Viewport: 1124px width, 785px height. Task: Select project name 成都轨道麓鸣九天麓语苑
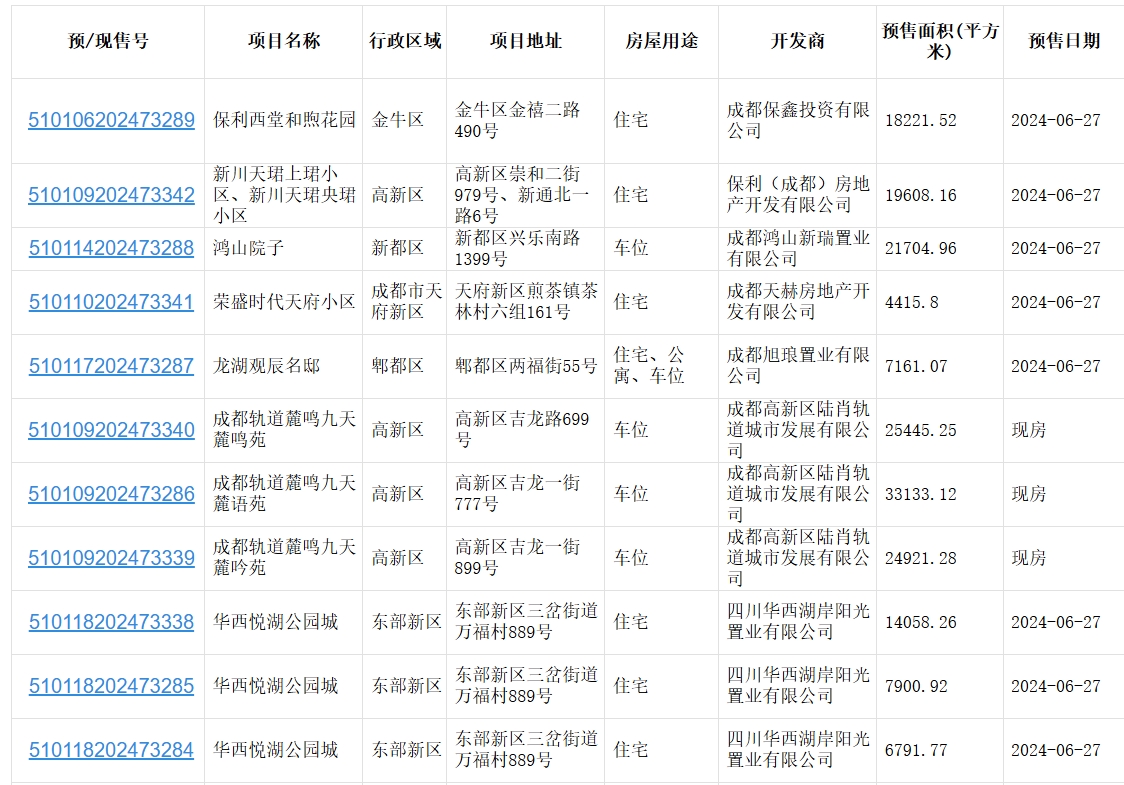(x=284, y=494)
